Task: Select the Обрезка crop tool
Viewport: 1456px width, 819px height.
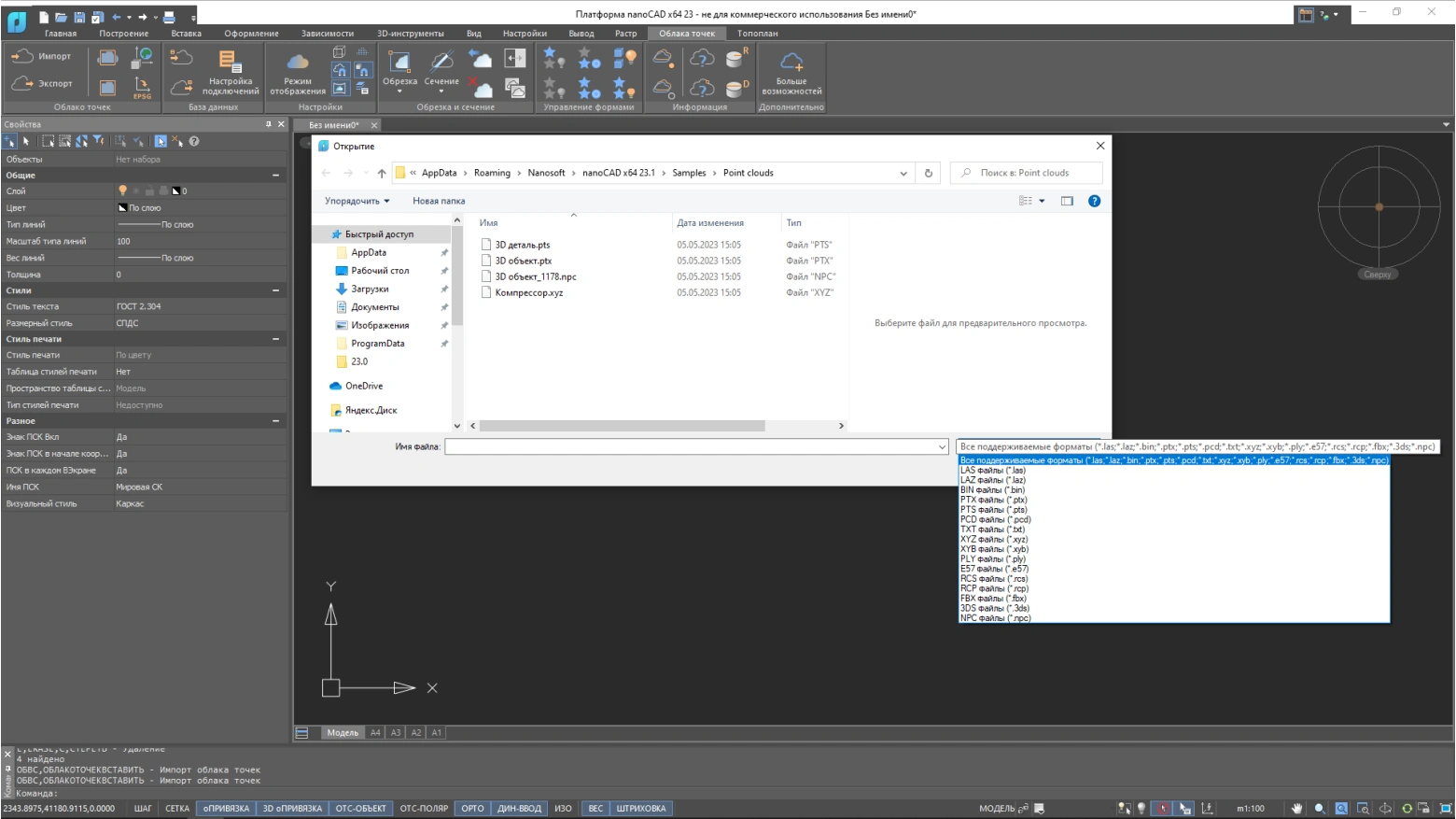Action: click(x=399, y=64)
